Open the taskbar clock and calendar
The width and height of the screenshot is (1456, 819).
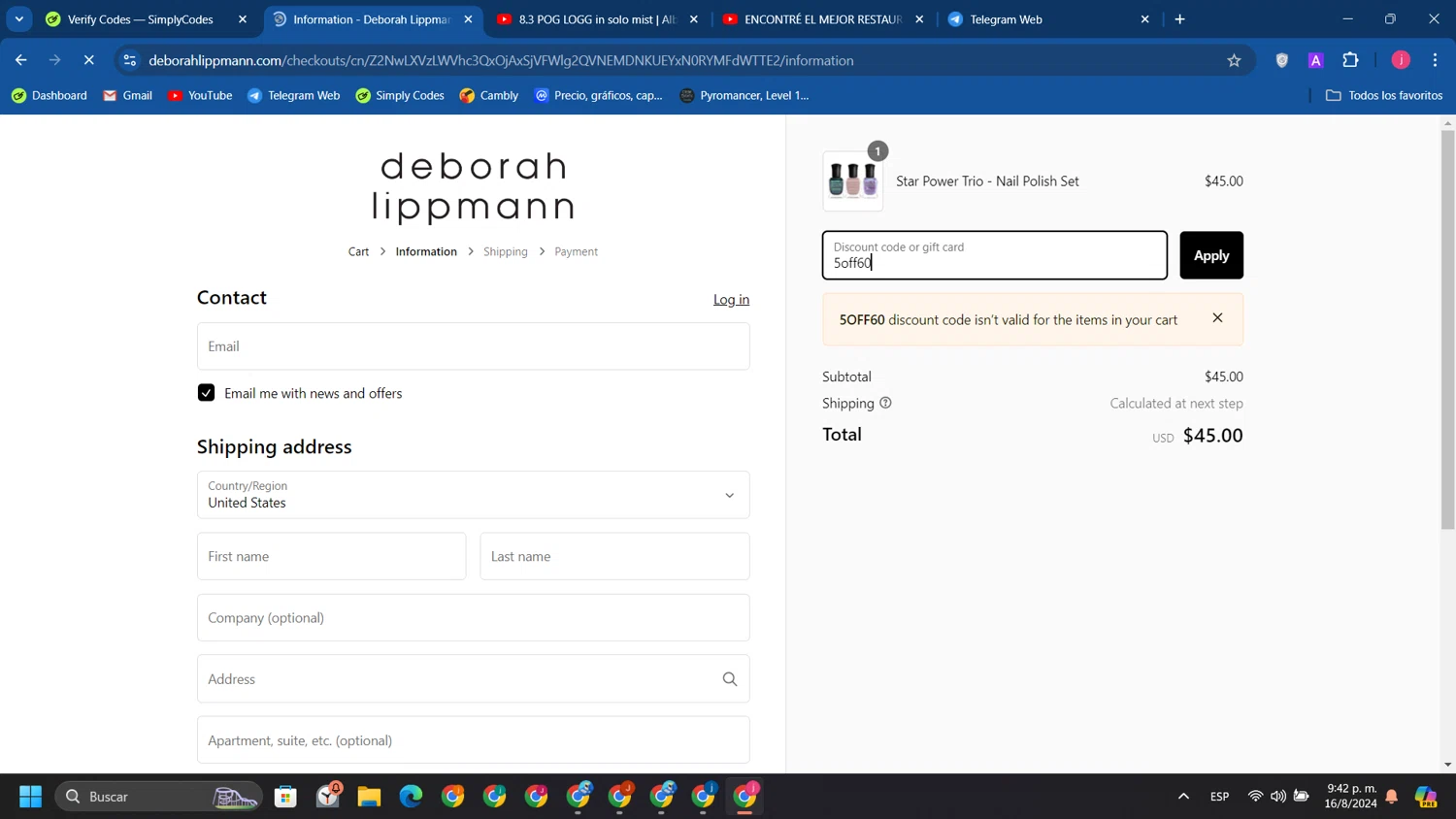click(1351, 797)
